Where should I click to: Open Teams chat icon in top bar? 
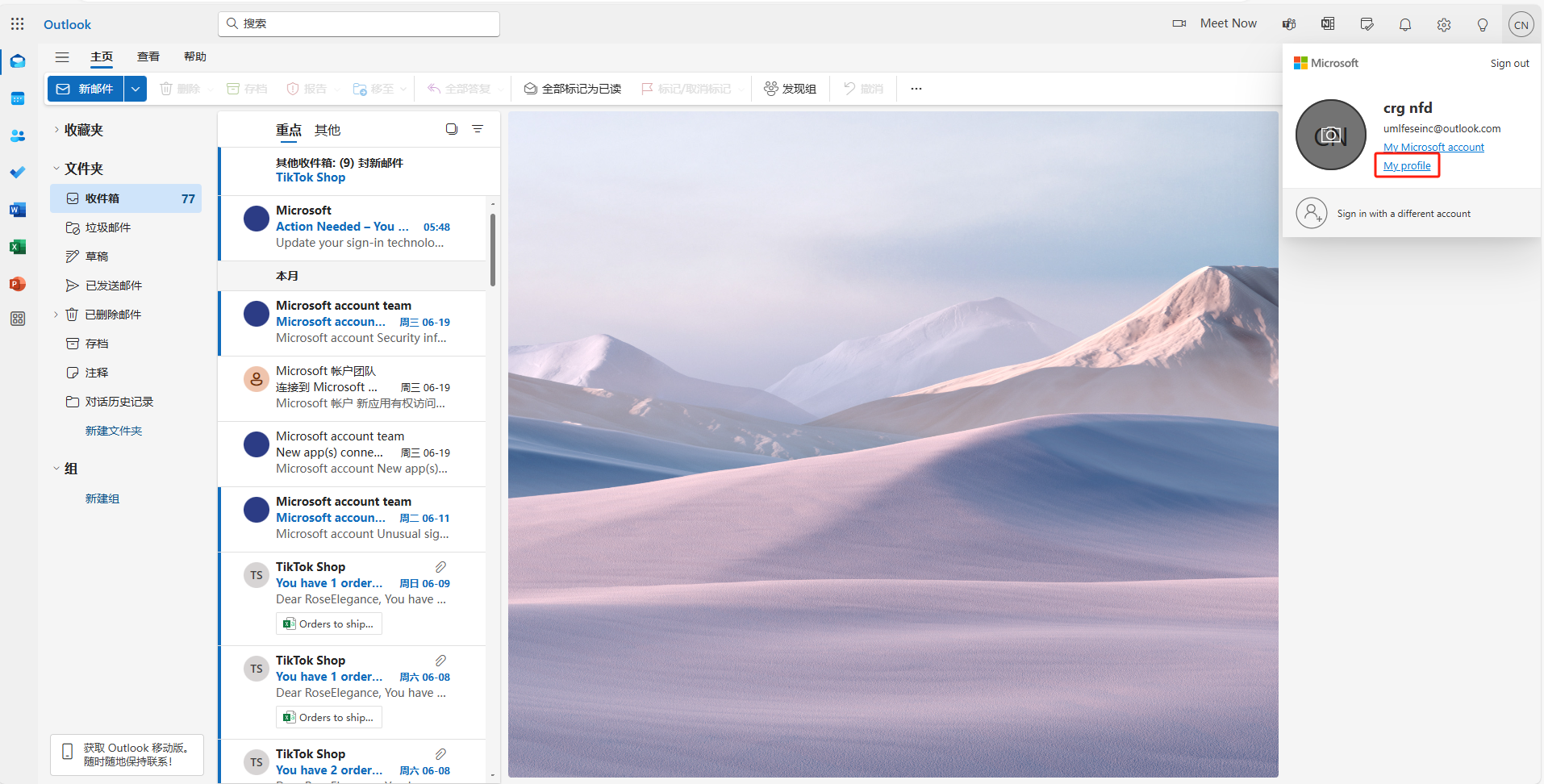point(1289,24)
